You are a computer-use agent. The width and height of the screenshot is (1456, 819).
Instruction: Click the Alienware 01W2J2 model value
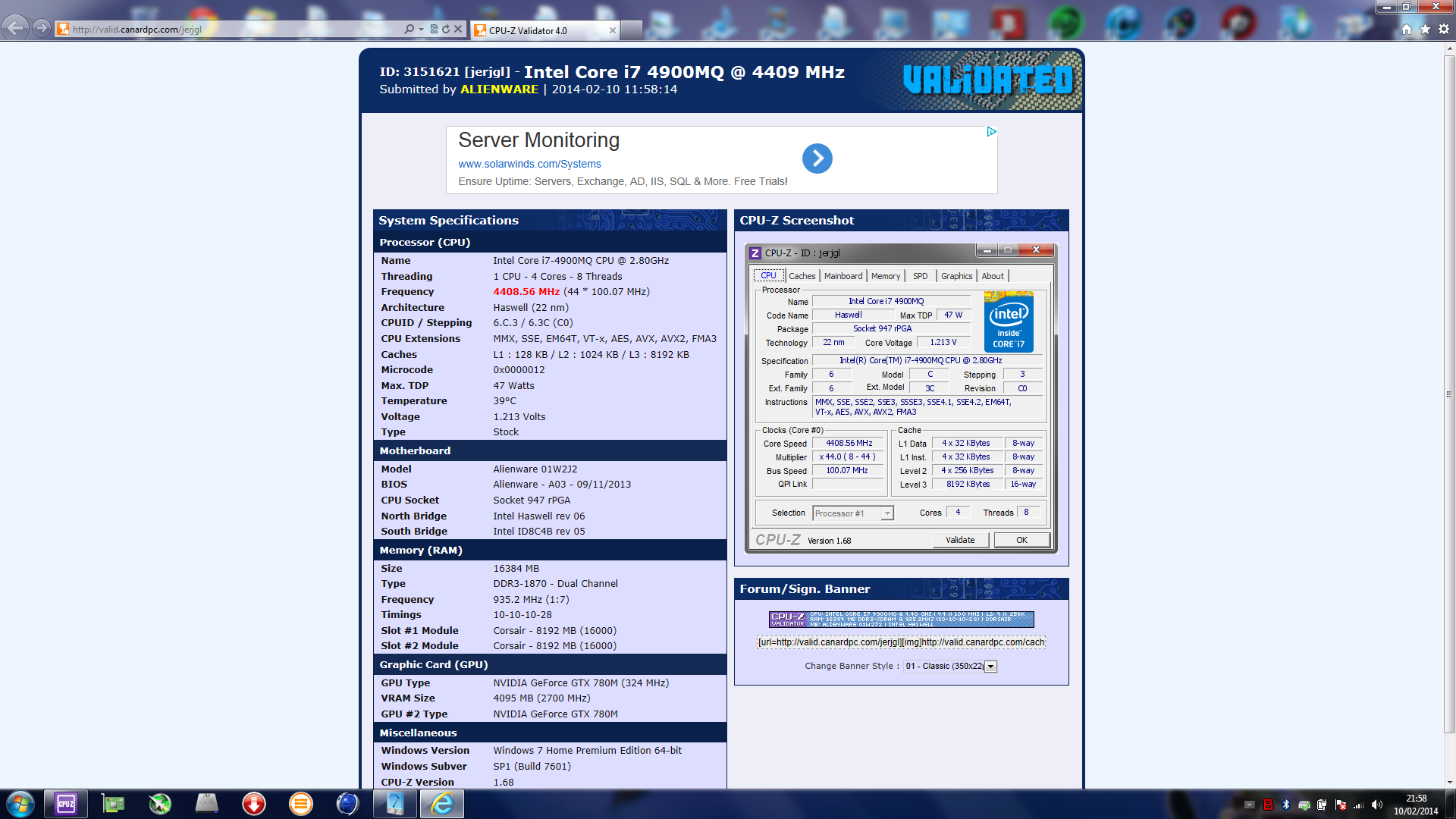[535, 469]
